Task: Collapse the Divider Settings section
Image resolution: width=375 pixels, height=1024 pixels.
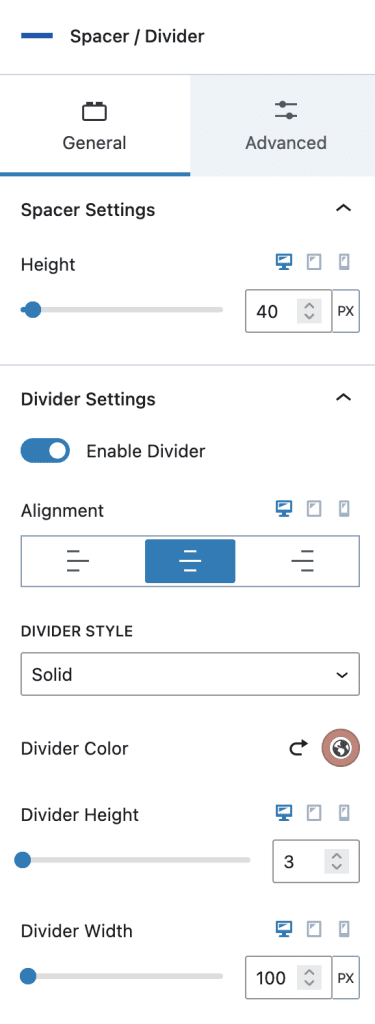Action: (343, 397)
